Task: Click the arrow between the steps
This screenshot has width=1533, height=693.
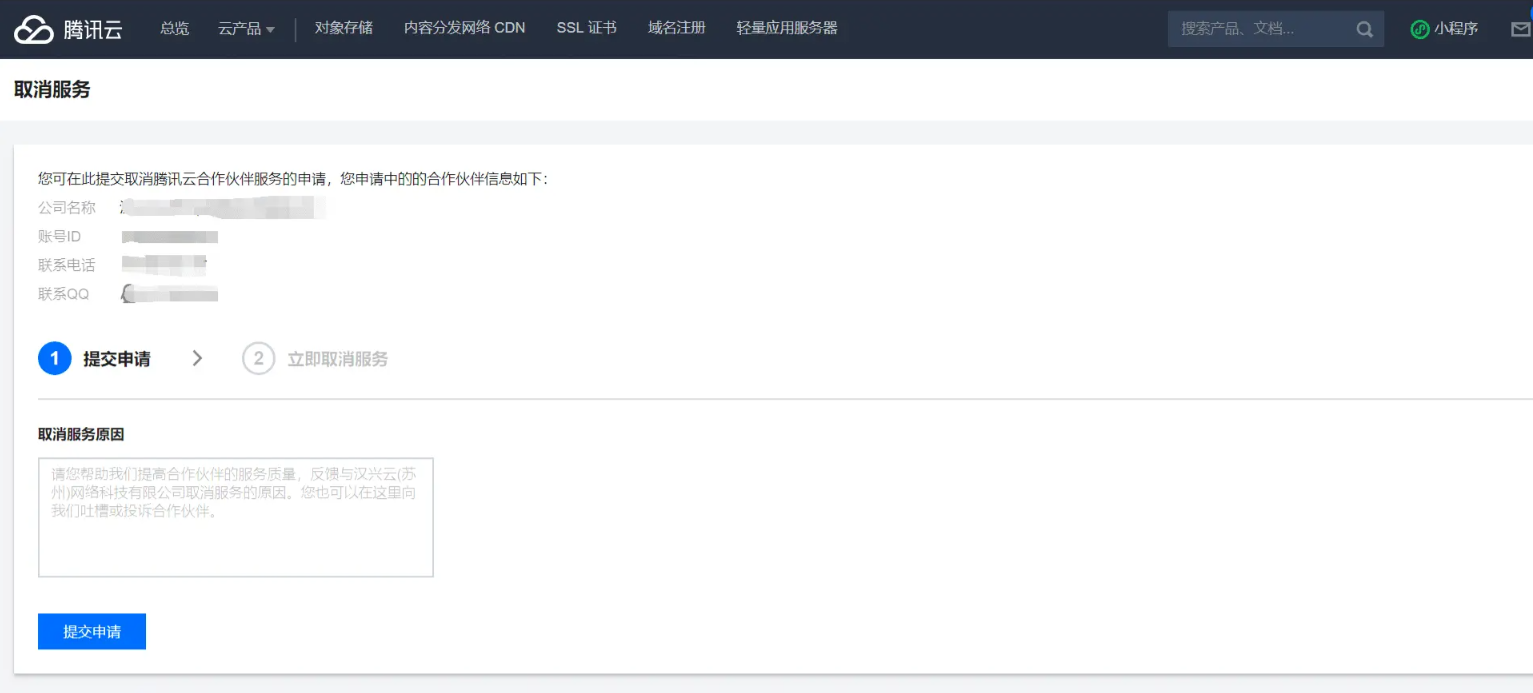Action: point(197,358)
